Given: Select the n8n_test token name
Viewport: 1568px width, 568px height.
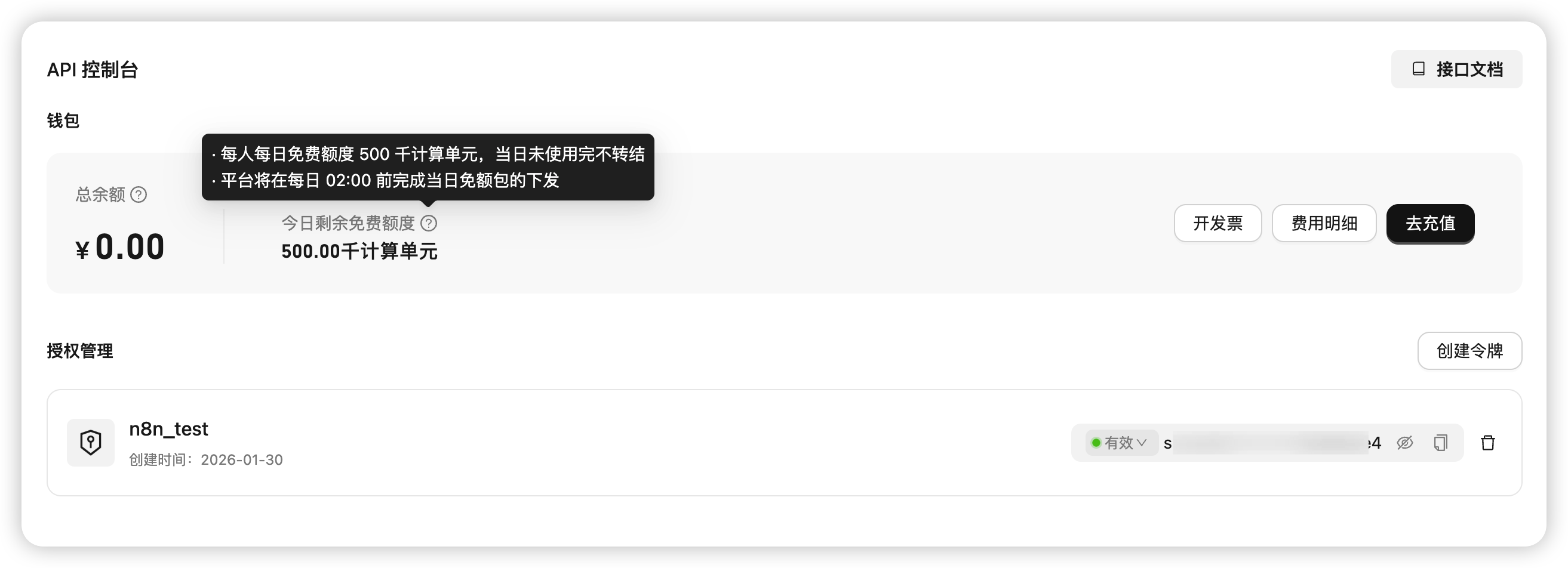Looking at the screenshot, I should coord(168,430).
